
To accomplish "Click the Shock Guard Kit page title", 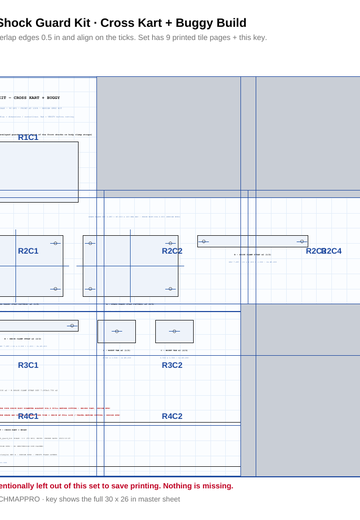I will (x=122, y=23).
